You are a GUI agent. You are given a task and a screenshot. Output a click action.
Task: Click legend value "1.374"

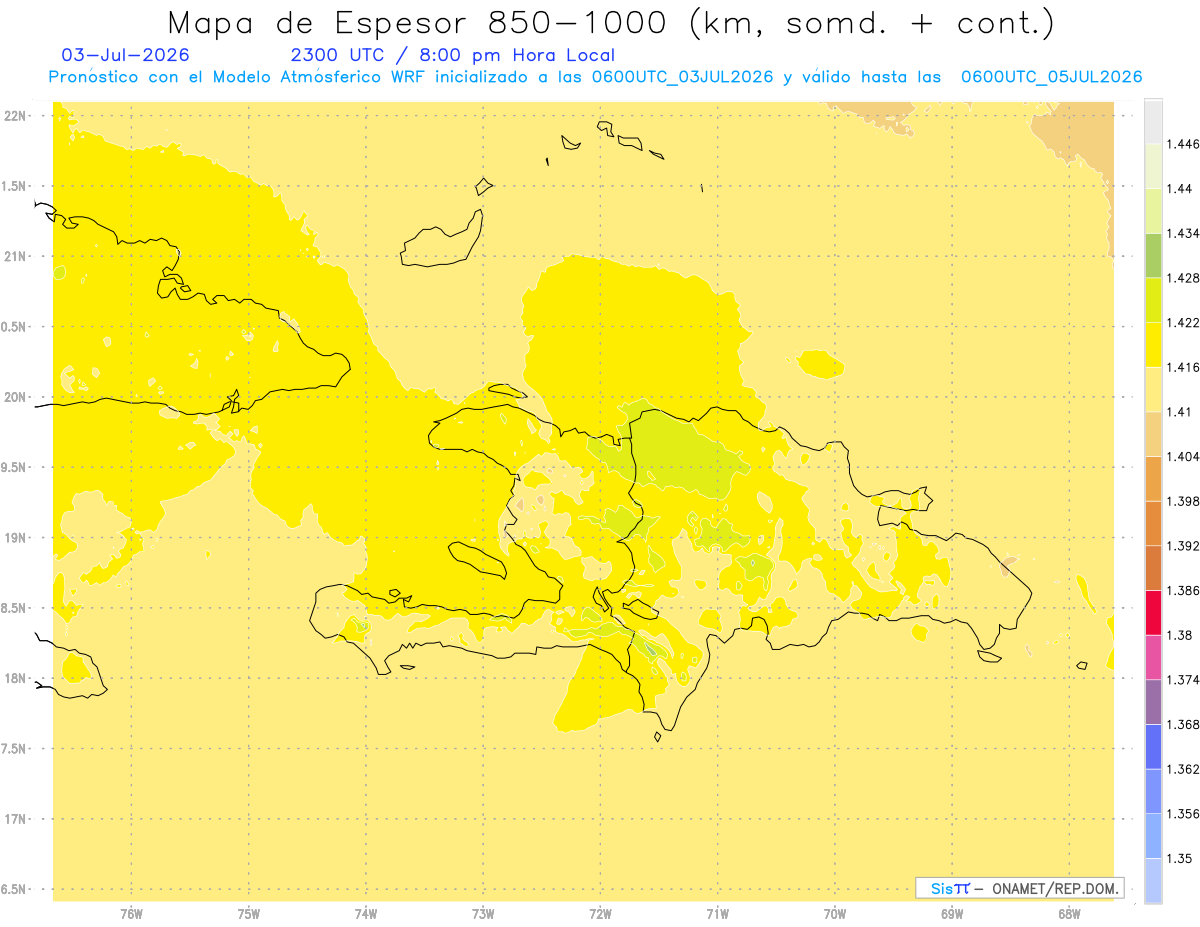1184,680
